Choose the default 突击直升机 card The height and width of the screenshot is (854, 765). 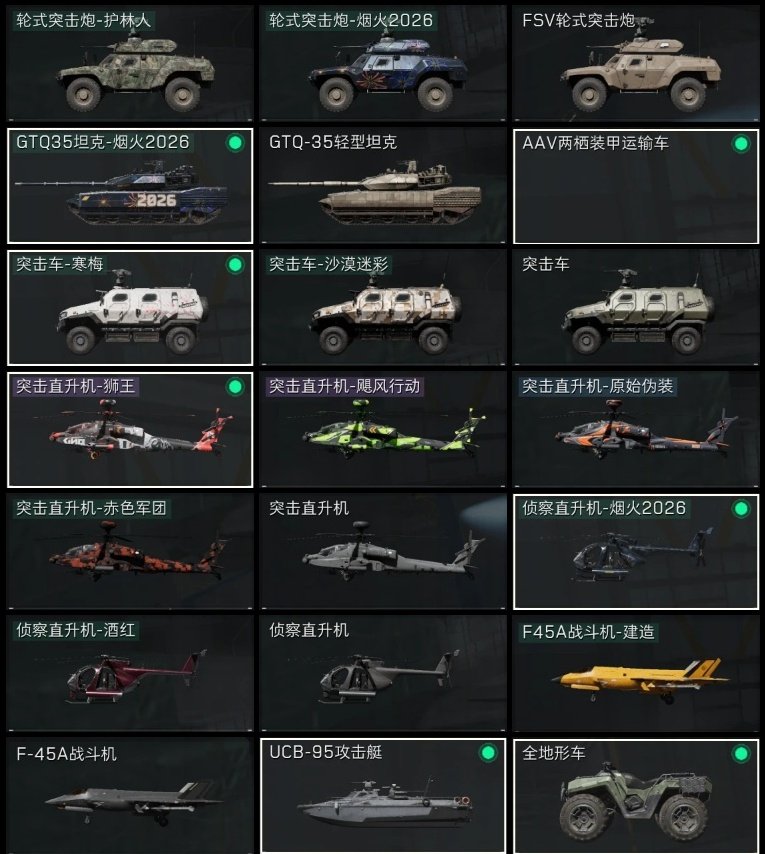tap(383, 552)
